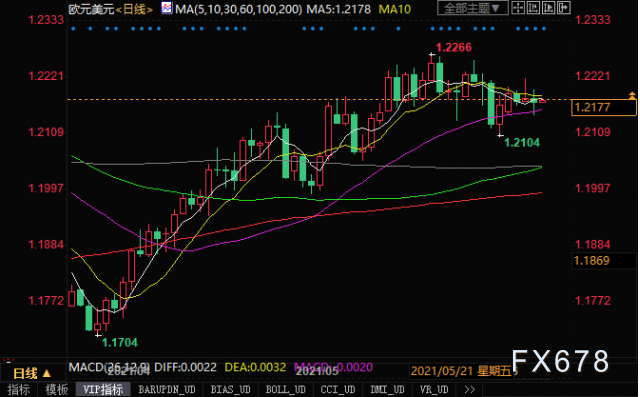Click the crosshair cursor icon
640x397 pixels.
[x=518, y=8]
